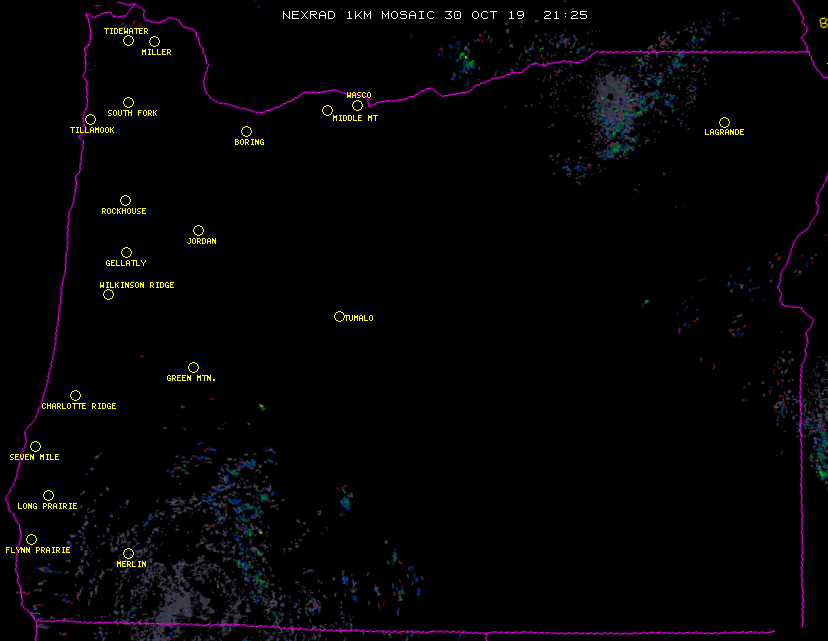Click the Merlin station circle marker
The height and width of the screenshot is (641, 828).
coord(128,554)
